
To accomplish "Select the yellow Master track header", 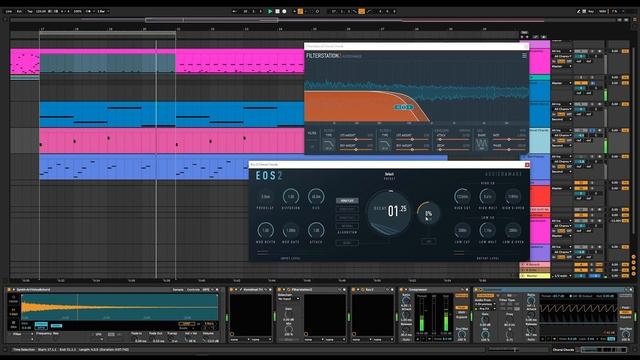I will coord(535,276).
